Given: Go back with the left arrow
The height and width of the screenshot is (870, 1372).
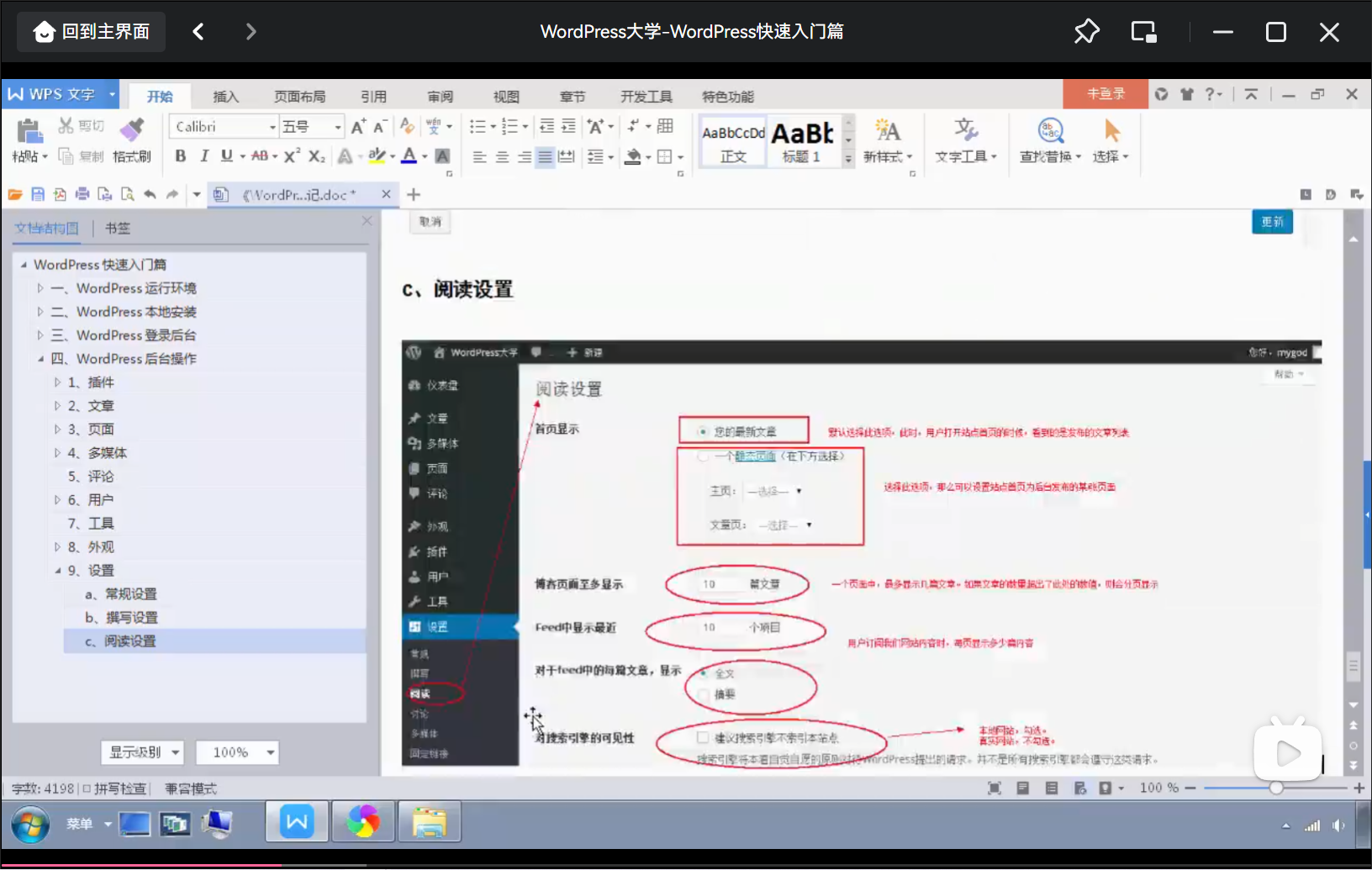Looking at the screenshot, I should [x=198, y=32].
